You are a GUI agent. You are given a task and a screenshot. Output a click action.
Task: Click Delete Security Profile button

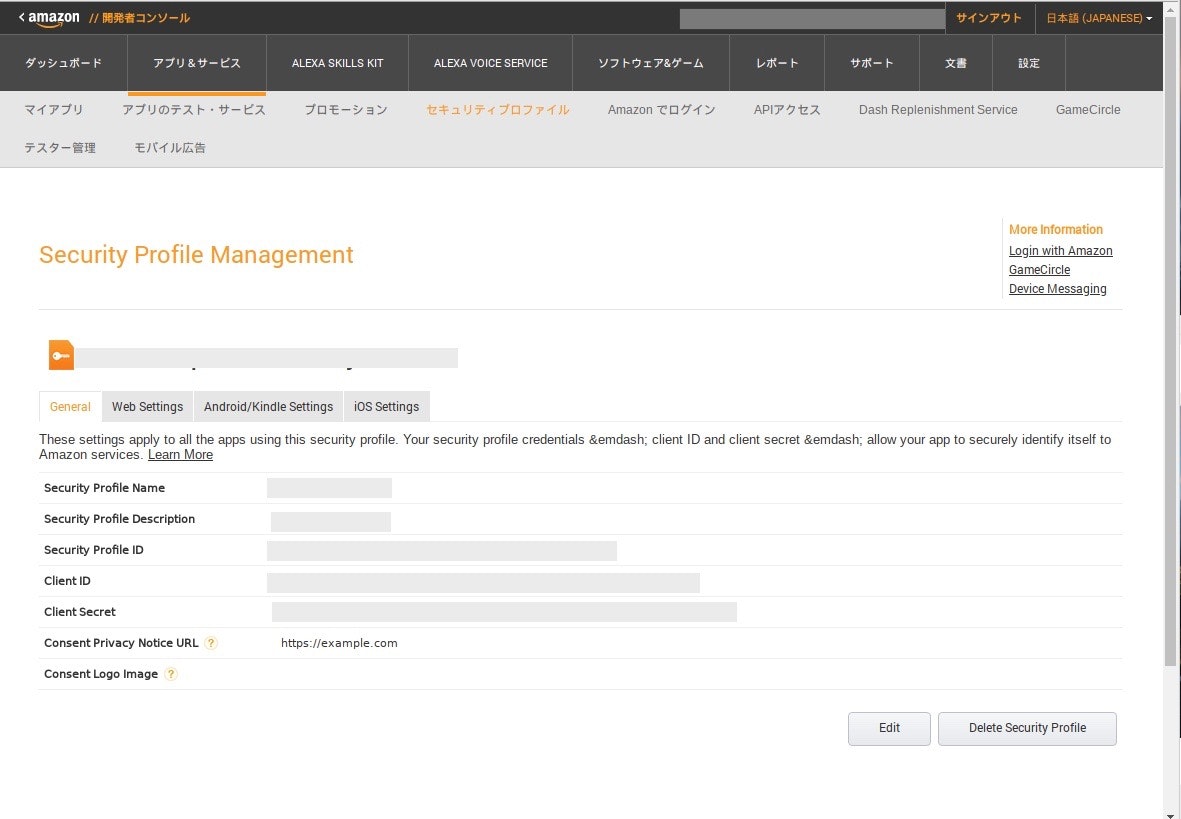point(1027,729)
